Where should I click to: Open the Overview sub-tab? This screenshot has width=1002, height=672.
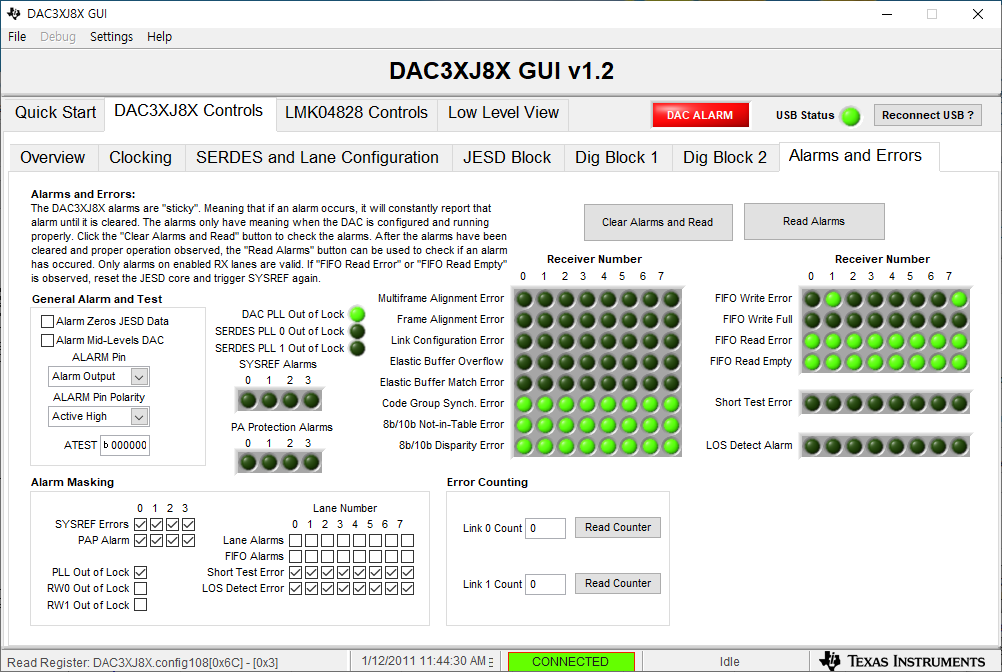(52, 158)
